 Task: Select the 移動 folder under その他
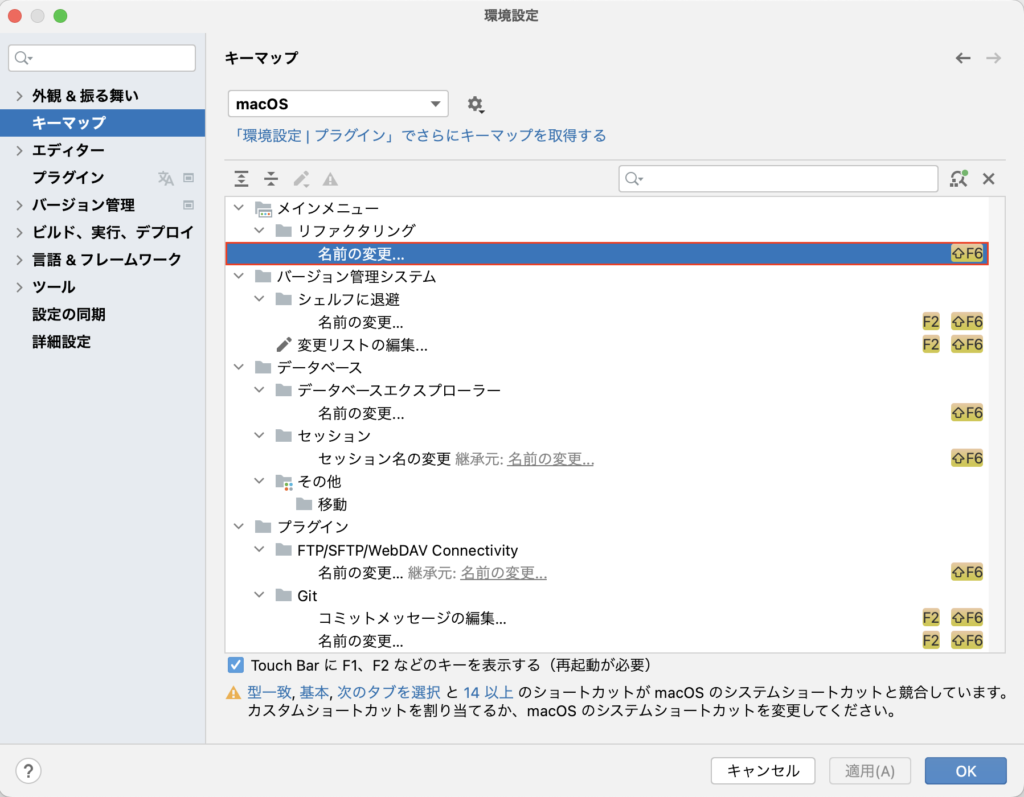pyautogui.click(x=607, y=504)
